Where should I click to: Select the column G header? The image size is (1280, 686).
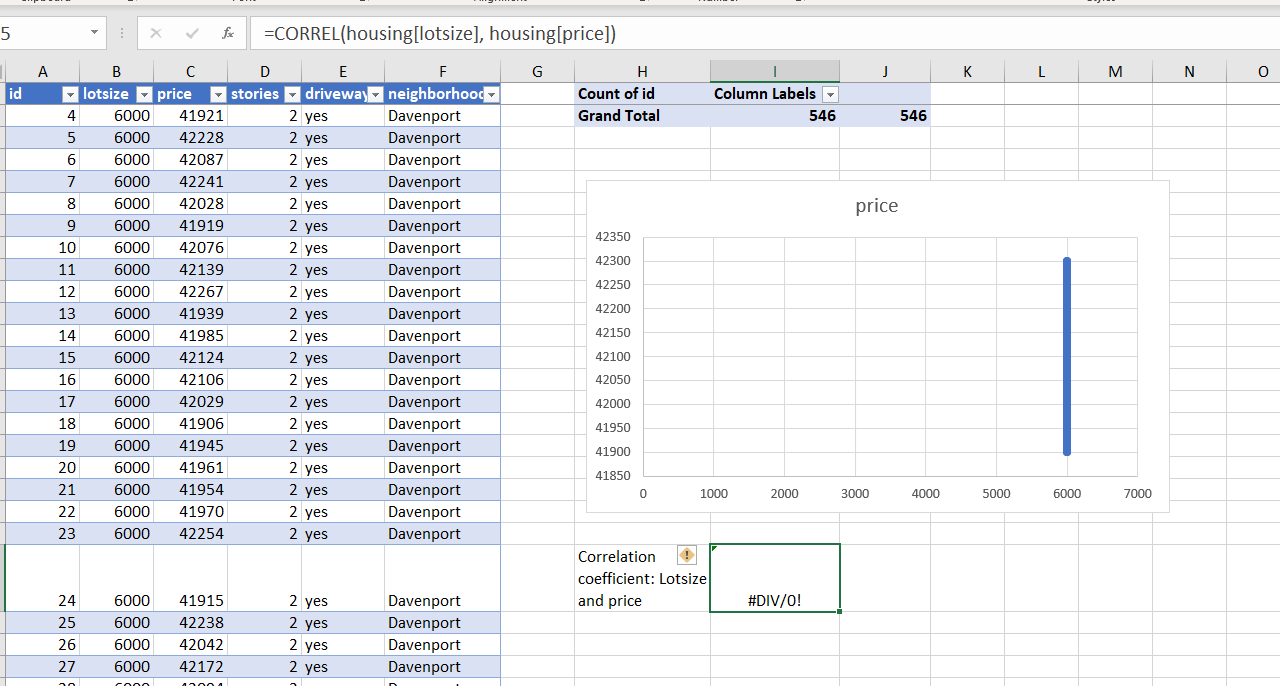(x=537, y=71)
